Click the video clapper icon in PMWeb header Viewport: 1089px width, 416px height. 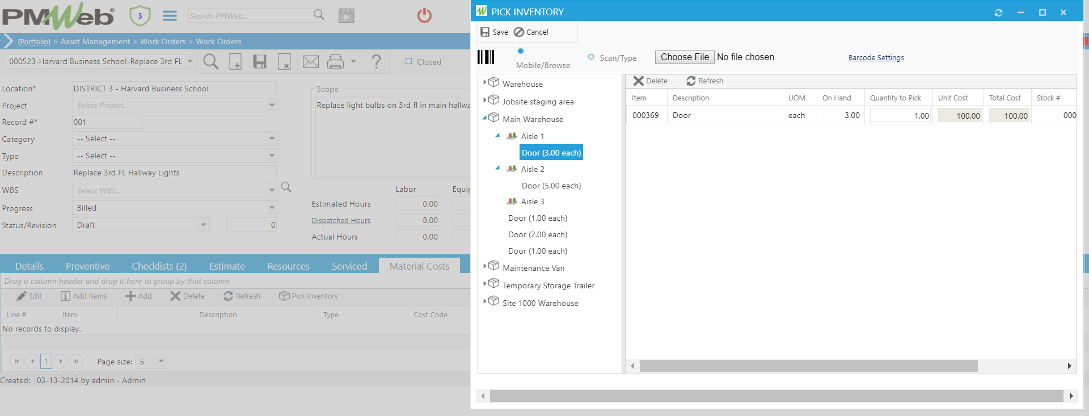346,15
